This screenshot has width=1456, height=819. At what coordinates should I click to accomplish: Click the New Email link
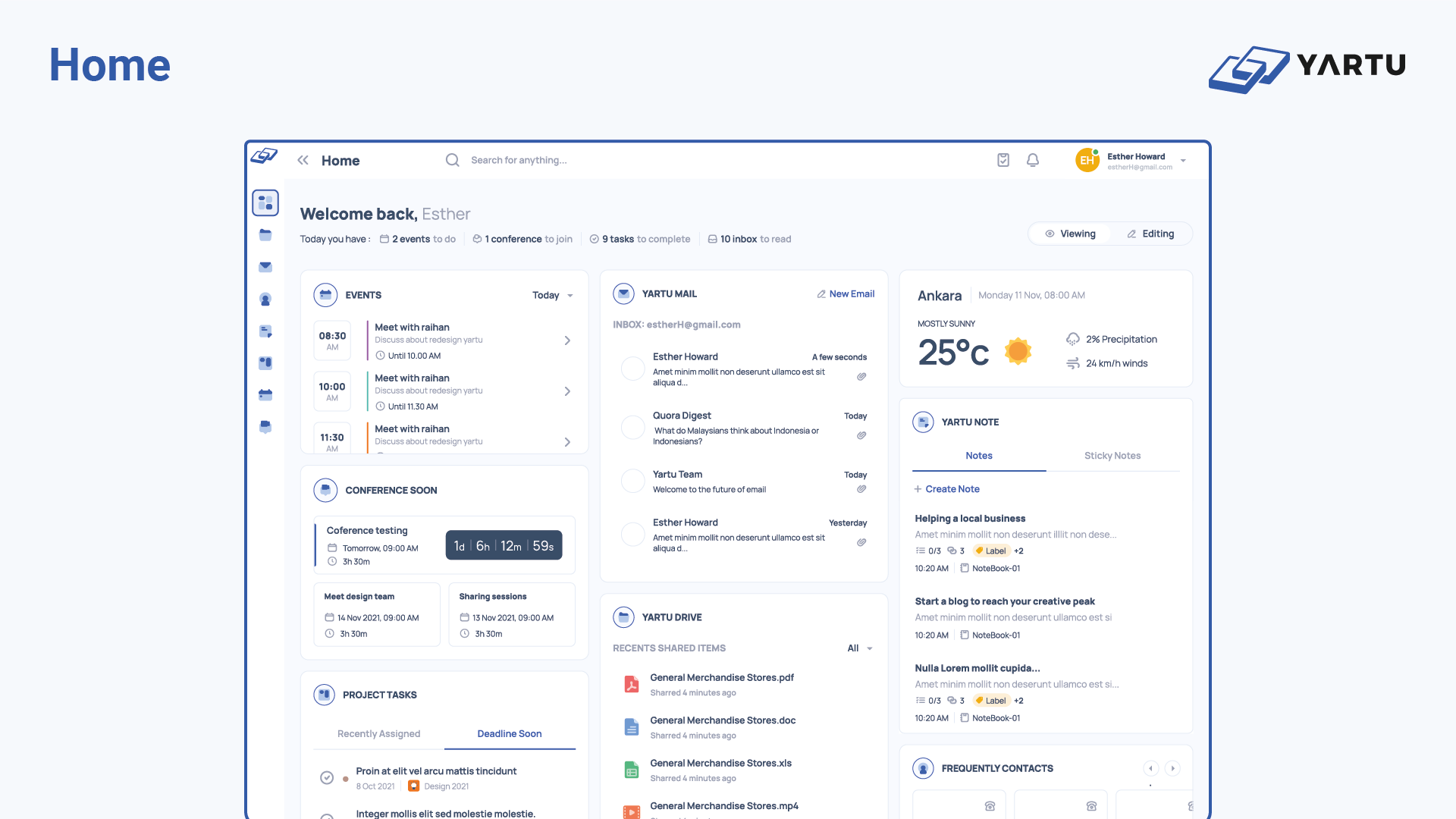[x=846, y=294]
